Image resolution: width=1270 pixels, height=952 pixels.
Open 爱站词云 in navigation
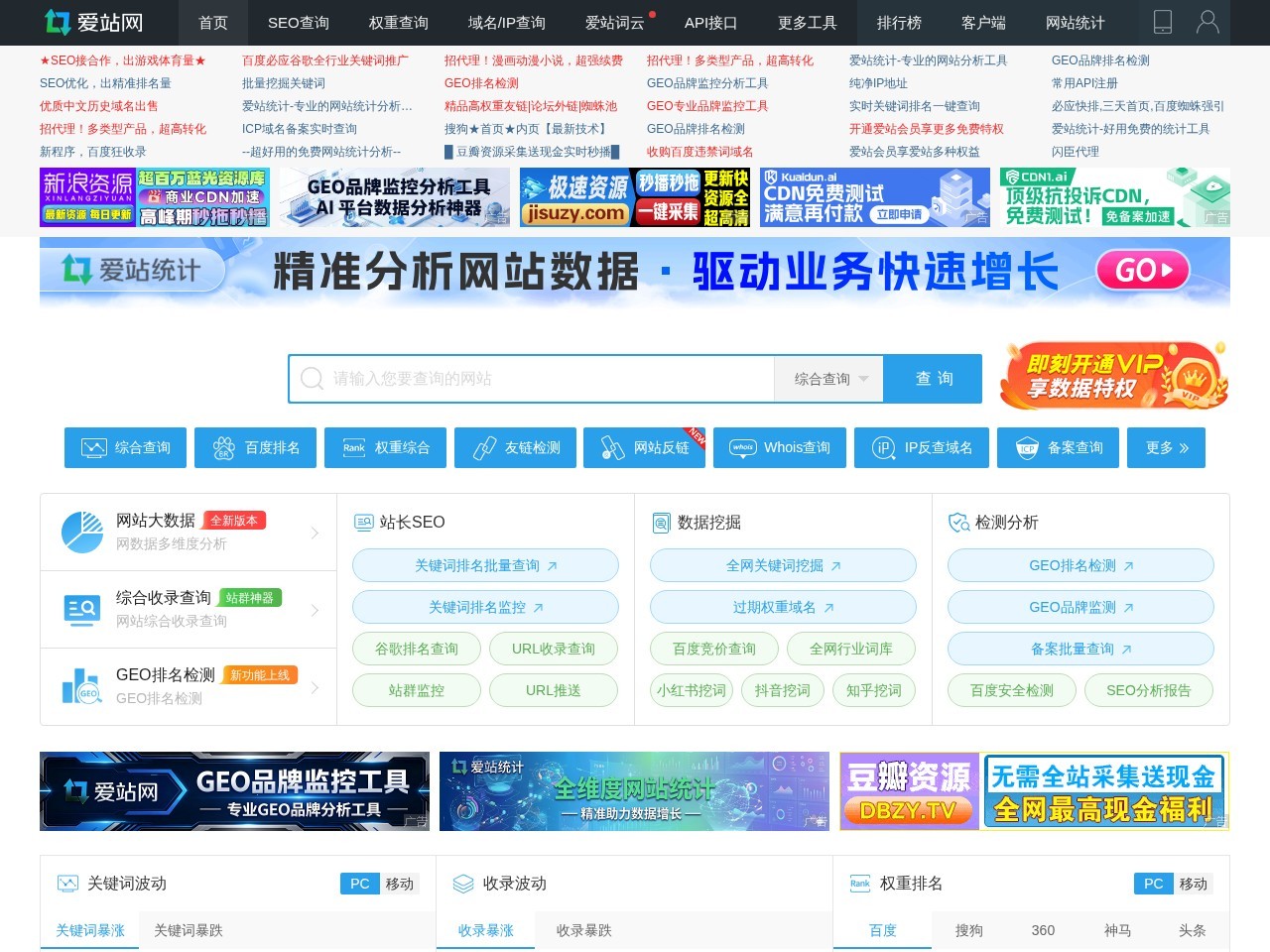click(615, 23)
